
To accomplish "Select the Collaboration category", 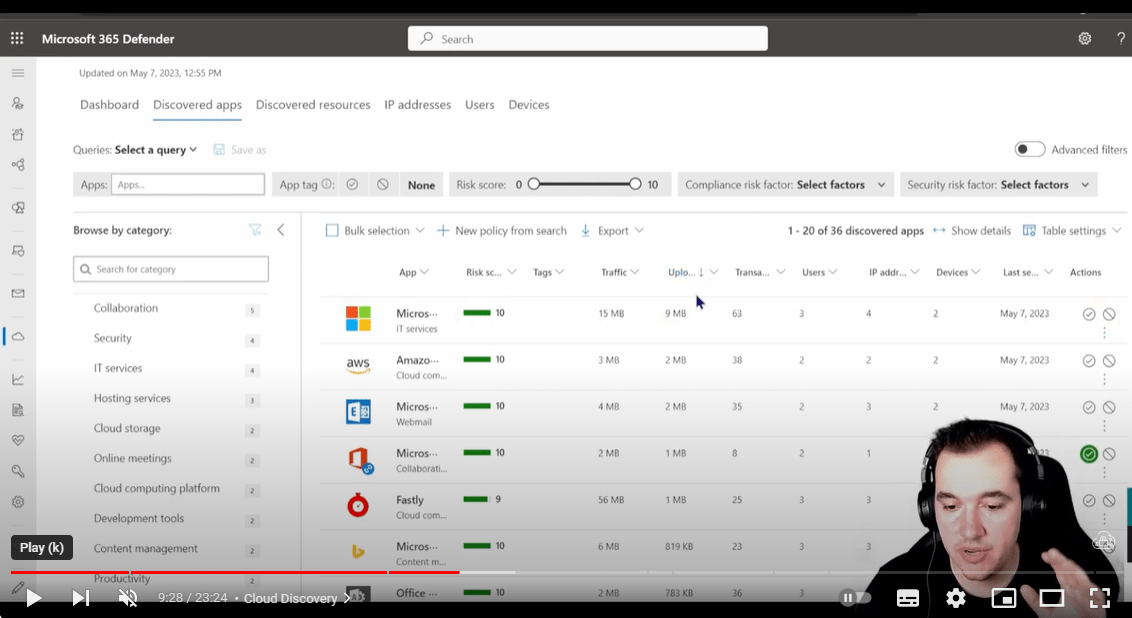I will coord(126,308).
